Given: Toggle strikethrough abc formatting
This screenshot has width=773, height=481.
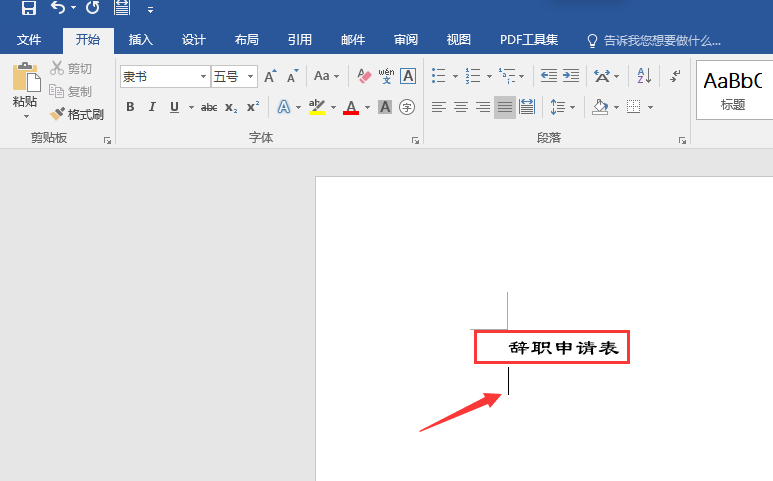Looking at the screenshot, I should (209, 107).
